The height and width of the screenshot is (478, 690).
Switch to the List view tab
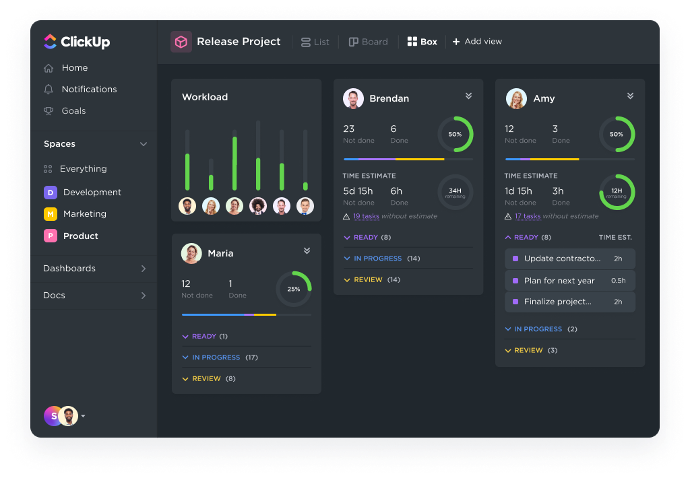click(315, 42)
